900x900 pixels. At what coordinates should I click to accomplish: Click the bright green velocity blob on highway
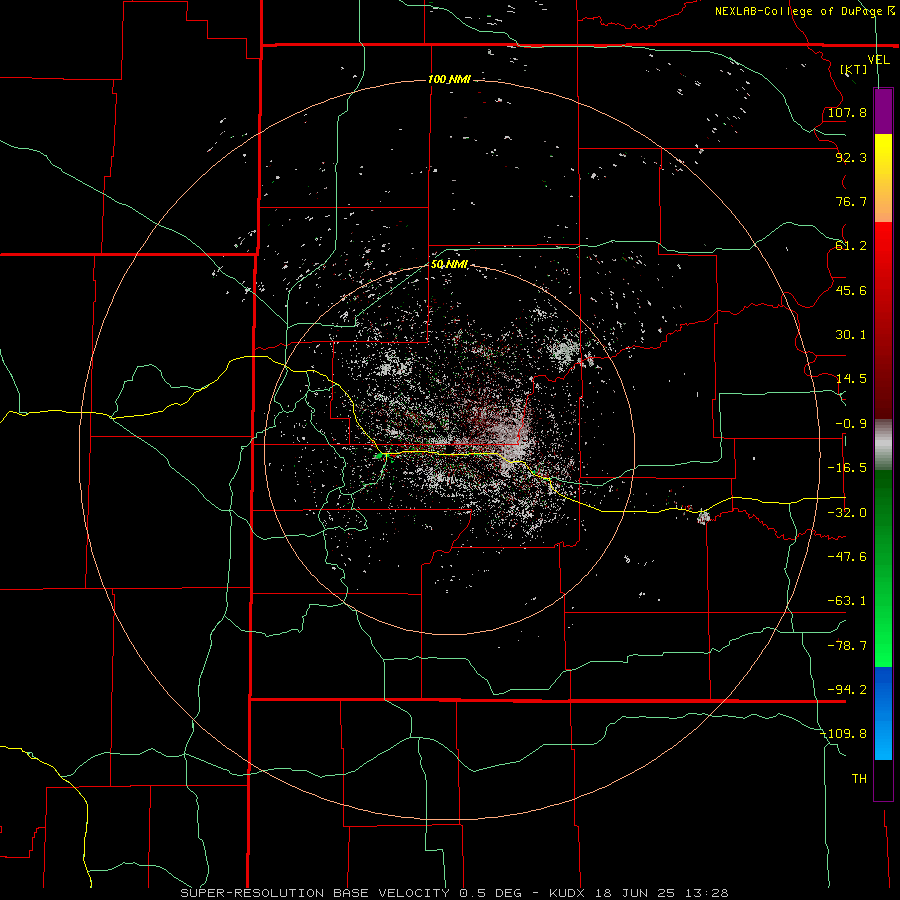coord(380,456)
